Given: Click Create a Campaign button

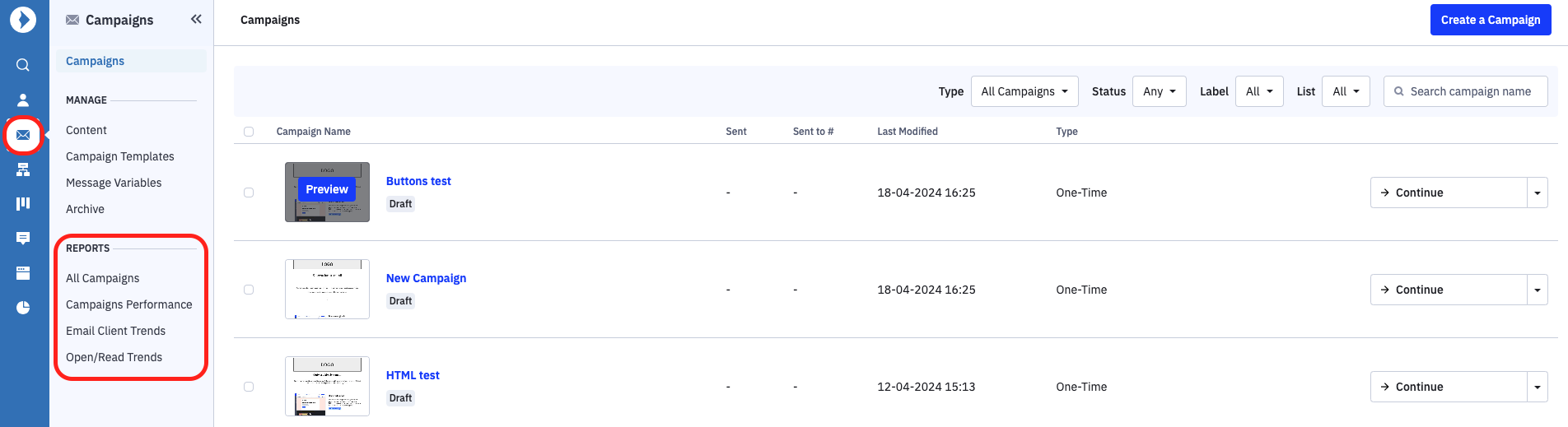Looking at the screenshot, I should coord(1491,20).
